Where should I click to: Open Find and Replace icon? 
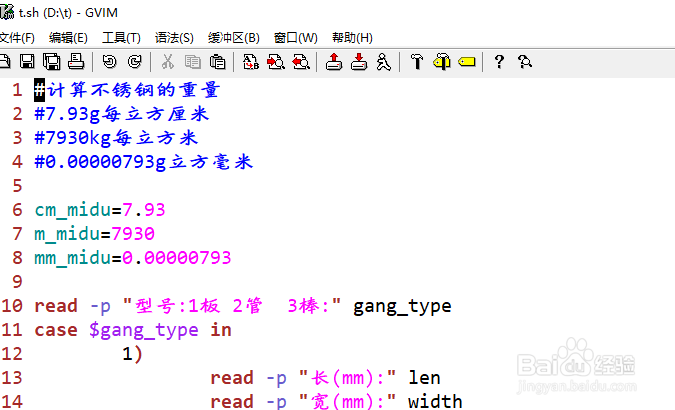(251, 62)
